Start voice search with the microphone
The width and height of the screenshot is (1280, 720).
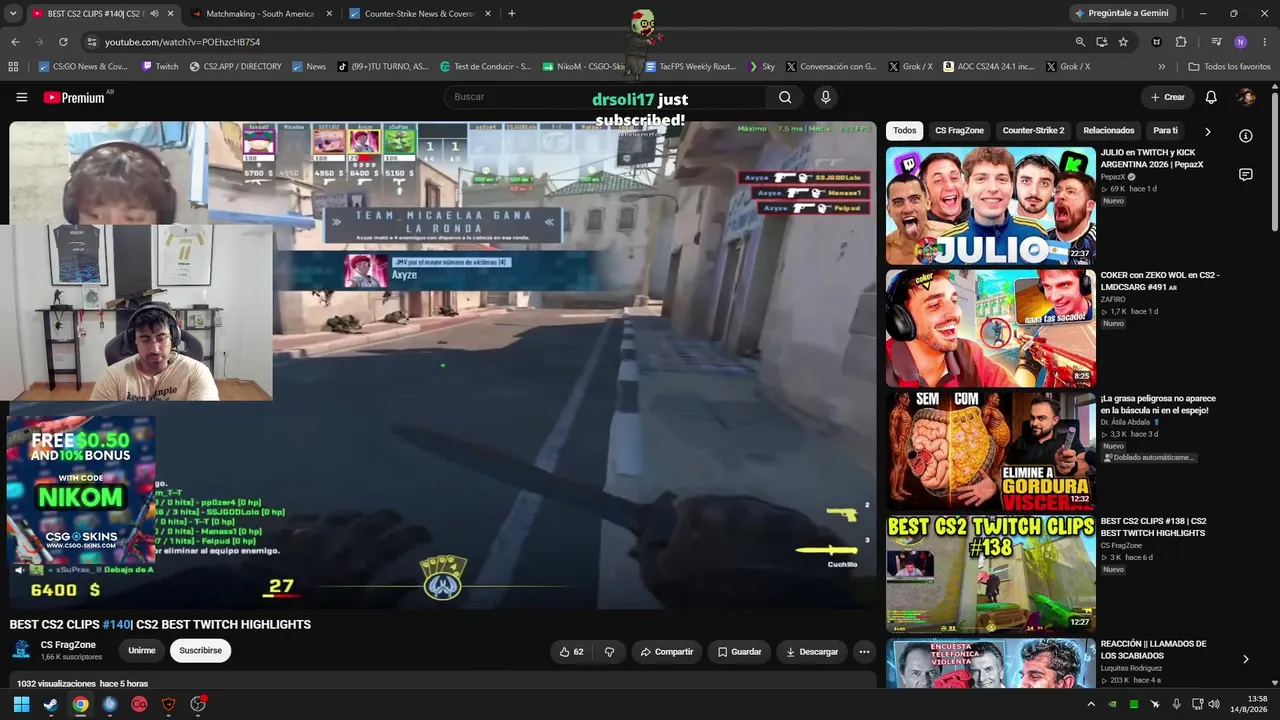825,97
